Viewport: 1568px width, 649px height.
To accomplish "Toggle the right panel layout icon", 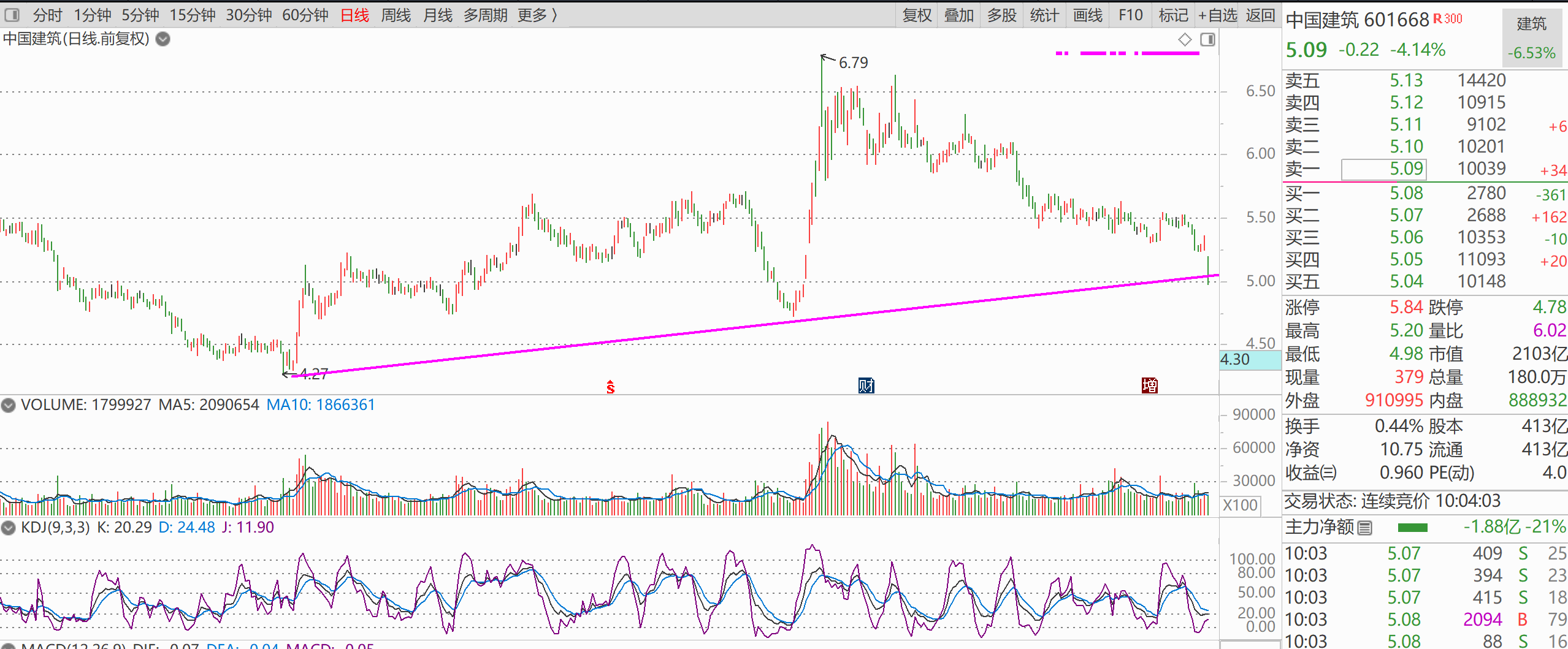I will [1208, 40].
